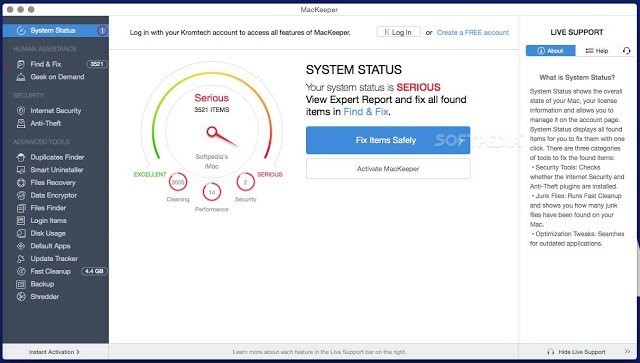The image size is (640, 363).
Task: Collapse Live Support with the double chevron
Action: pyautogui.click(x=627, y=352)
